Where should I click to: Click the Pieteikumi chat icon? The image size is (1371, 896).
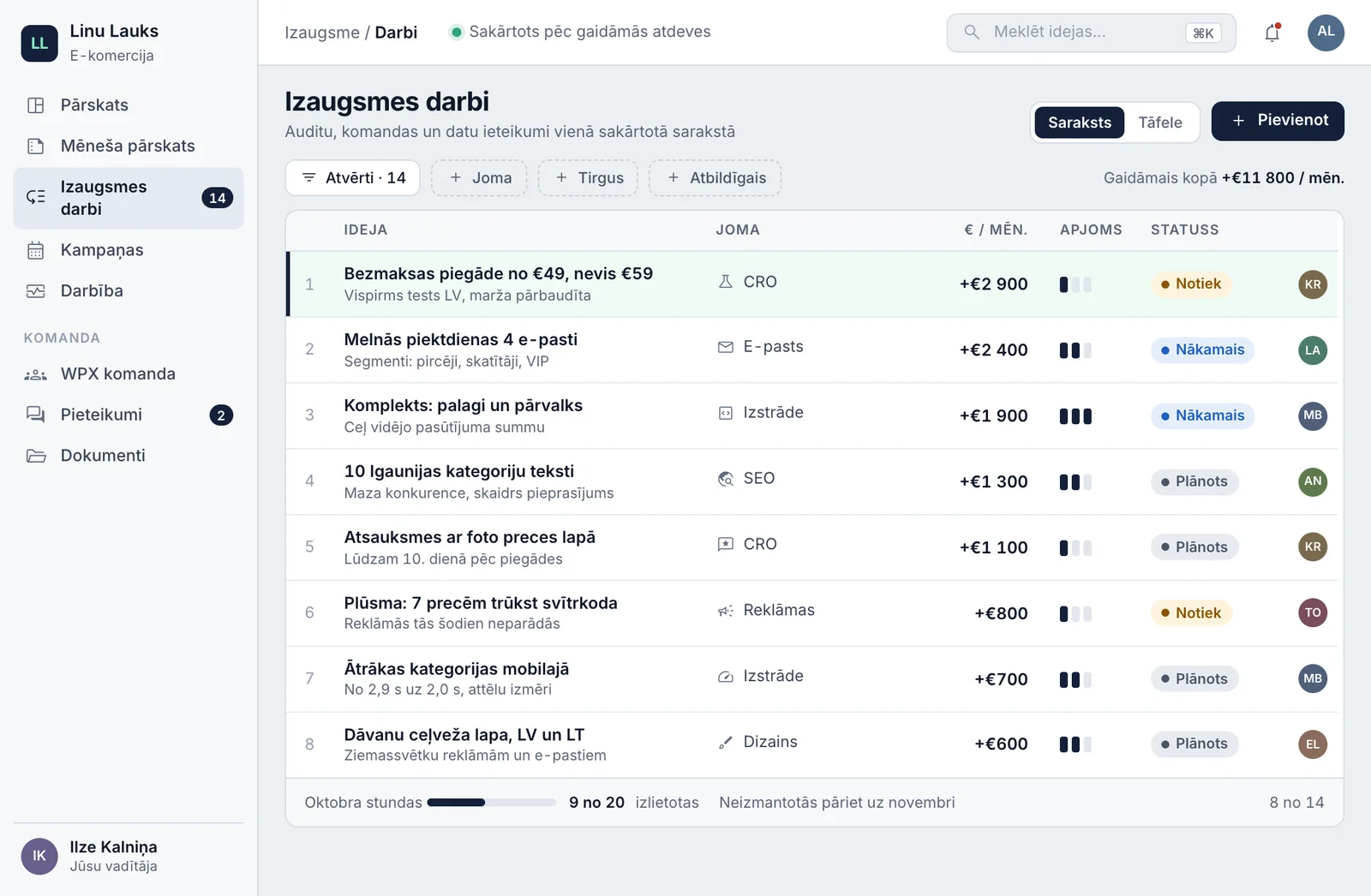36,415
